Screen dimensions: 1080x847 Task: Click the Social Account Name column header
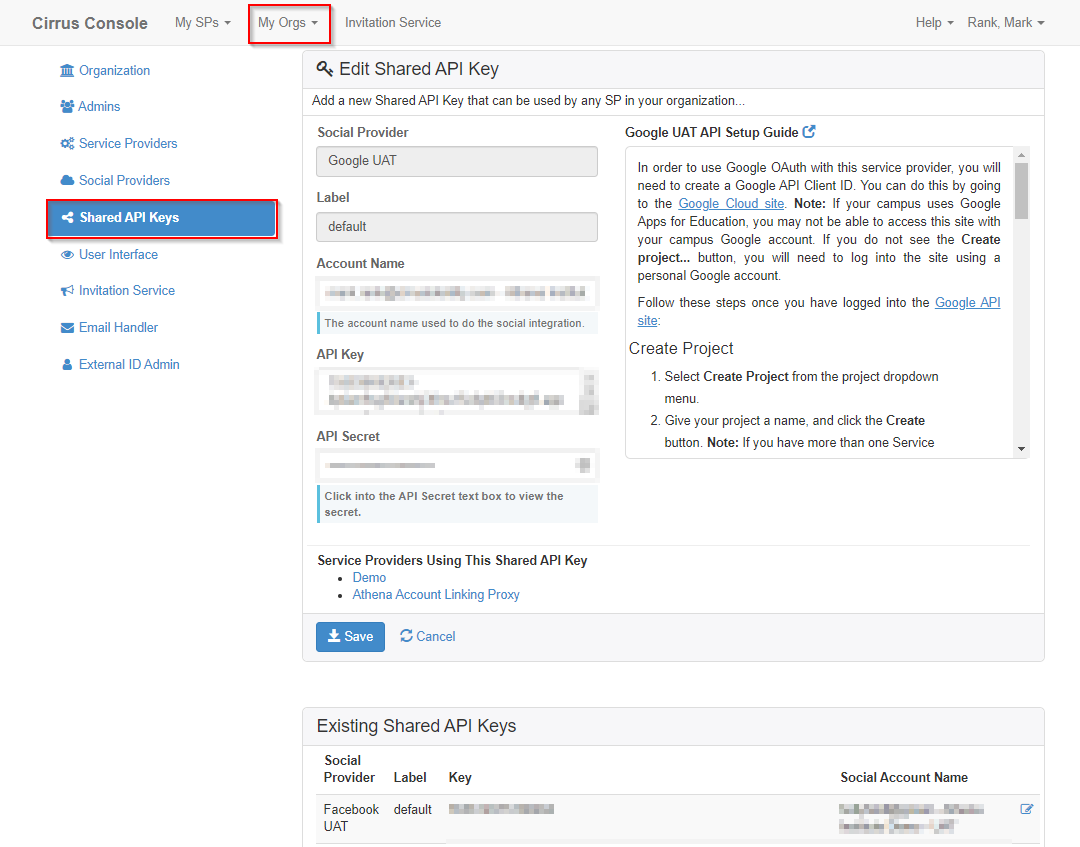pos(904,777)
